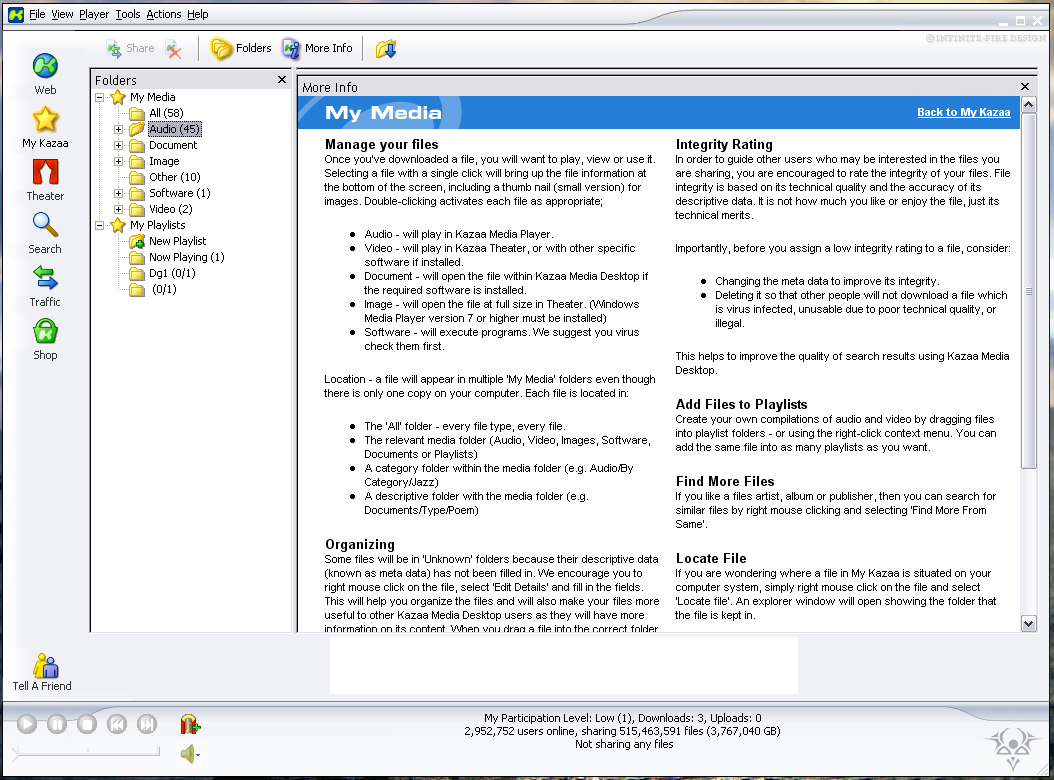Screen dimensions: 1054x780
Task: Open the Shop basket section
Action: pyautogui.click(x=45, y=339)
